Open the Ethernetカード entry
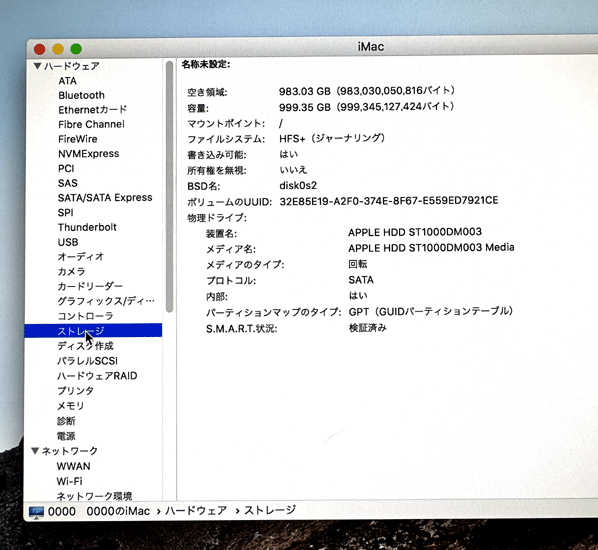598x550 pixels. tap(93, 110)
